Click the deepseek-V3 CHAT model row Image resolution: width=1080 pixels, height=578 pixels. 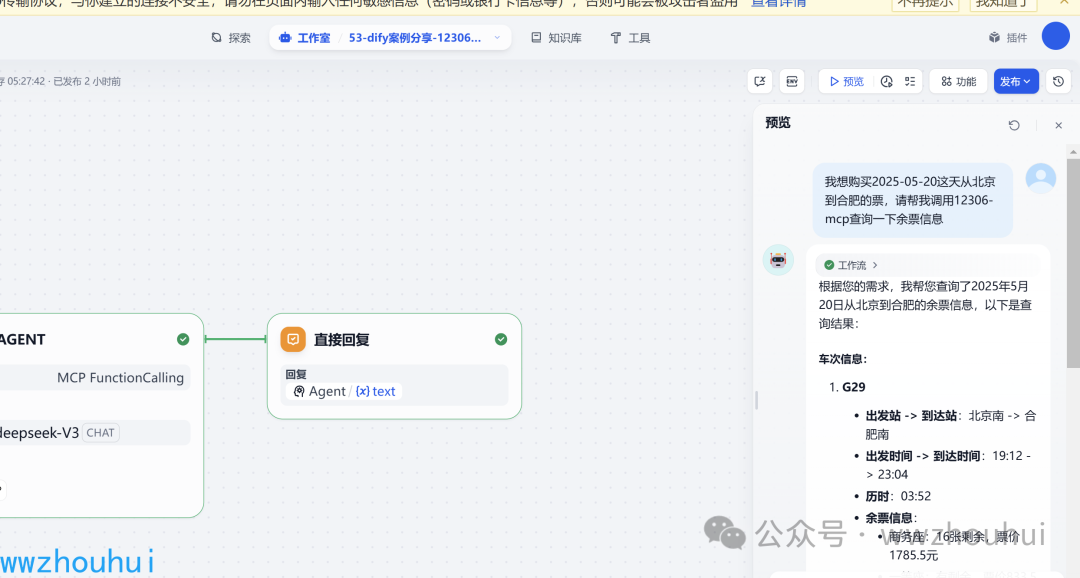coord(95,433)
